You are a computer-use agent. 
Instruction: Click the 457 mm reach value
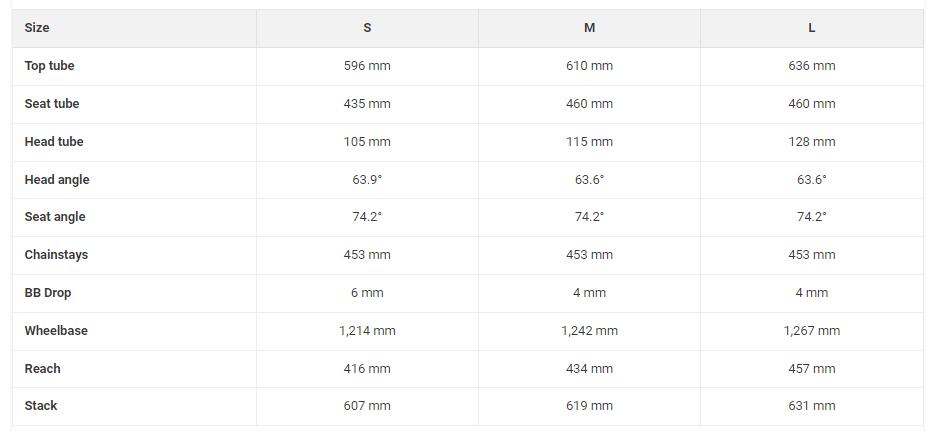coord(812,368)
